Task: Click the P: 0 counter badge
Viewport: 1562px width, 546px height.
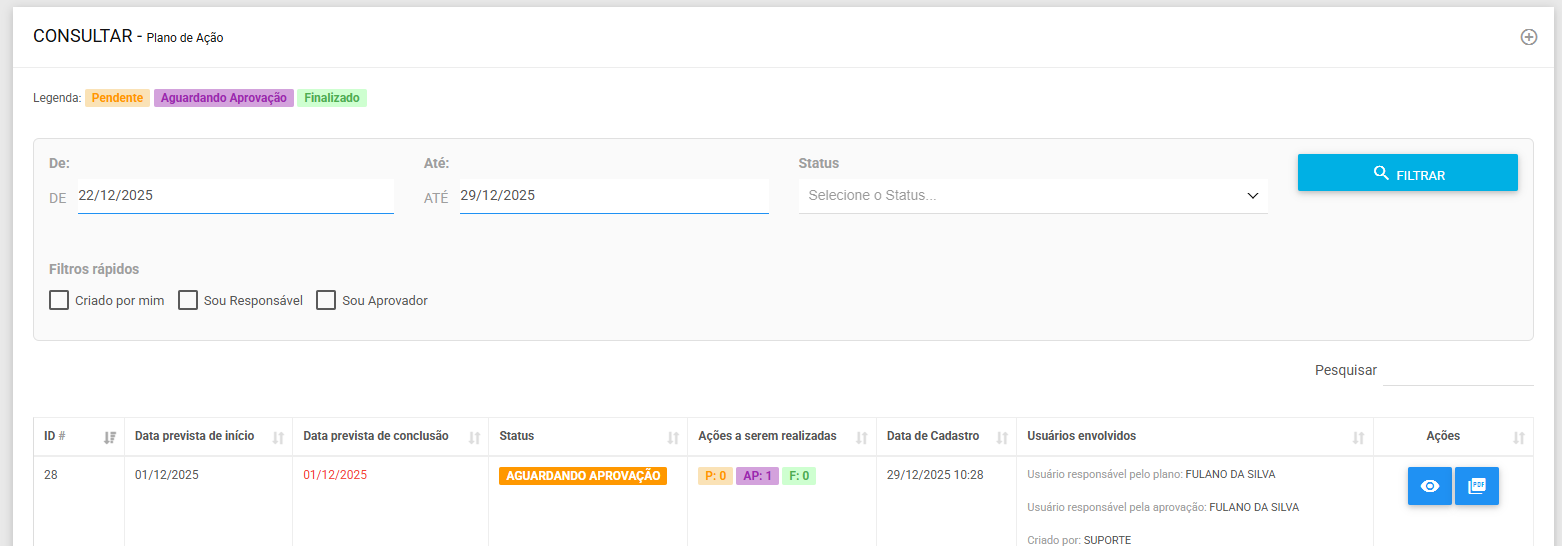Action: click(x=715, y=476)
